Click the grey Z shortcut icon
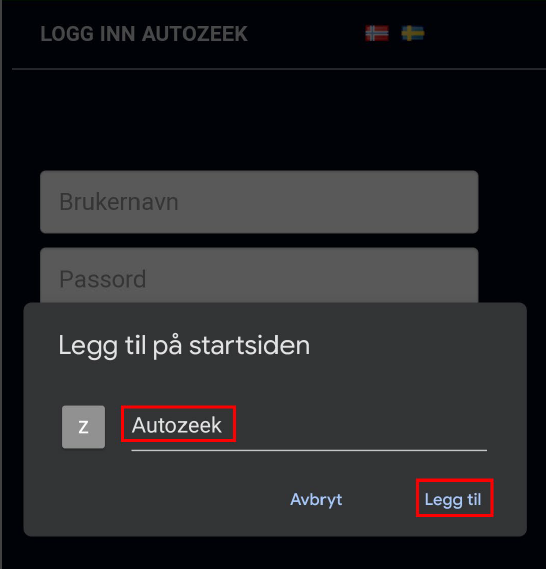The image size is (546, 569). tap(83, 427)
